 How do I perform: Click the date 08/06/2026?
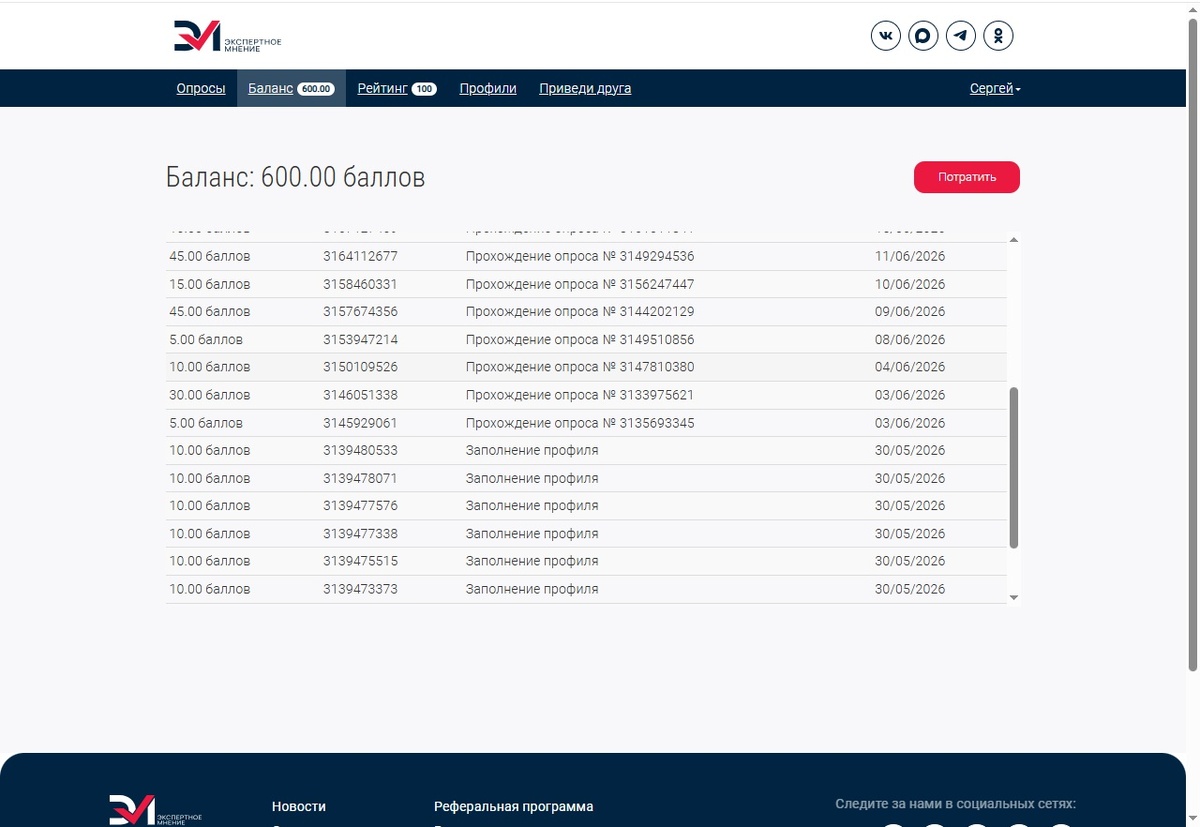pyautogui.click(x=910, y=339)
